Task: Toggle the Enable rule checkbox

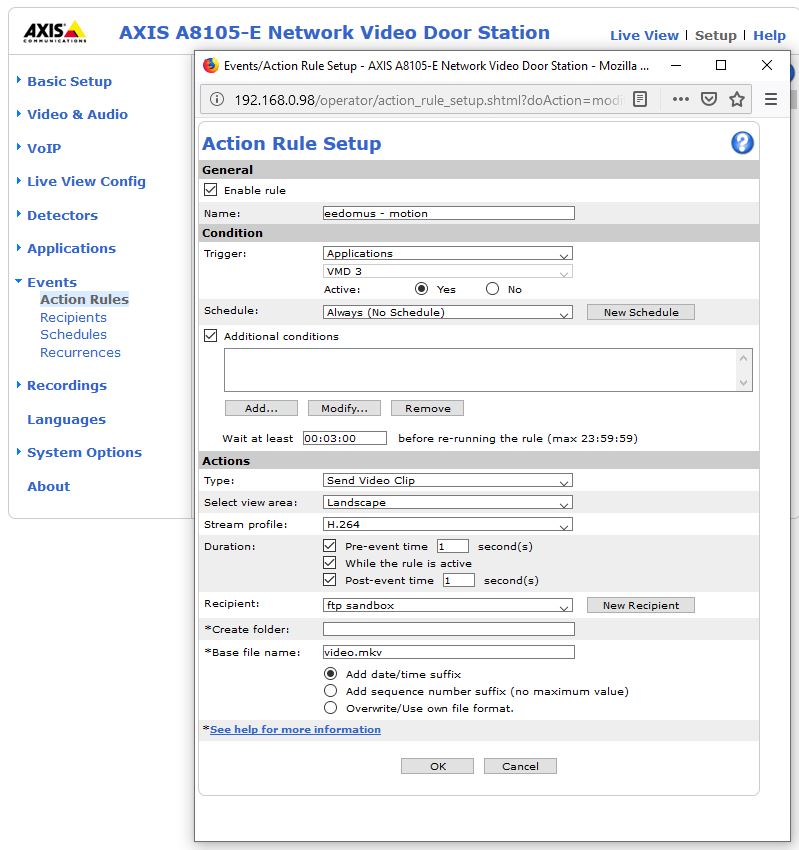Action: click(x=210, y=190)
